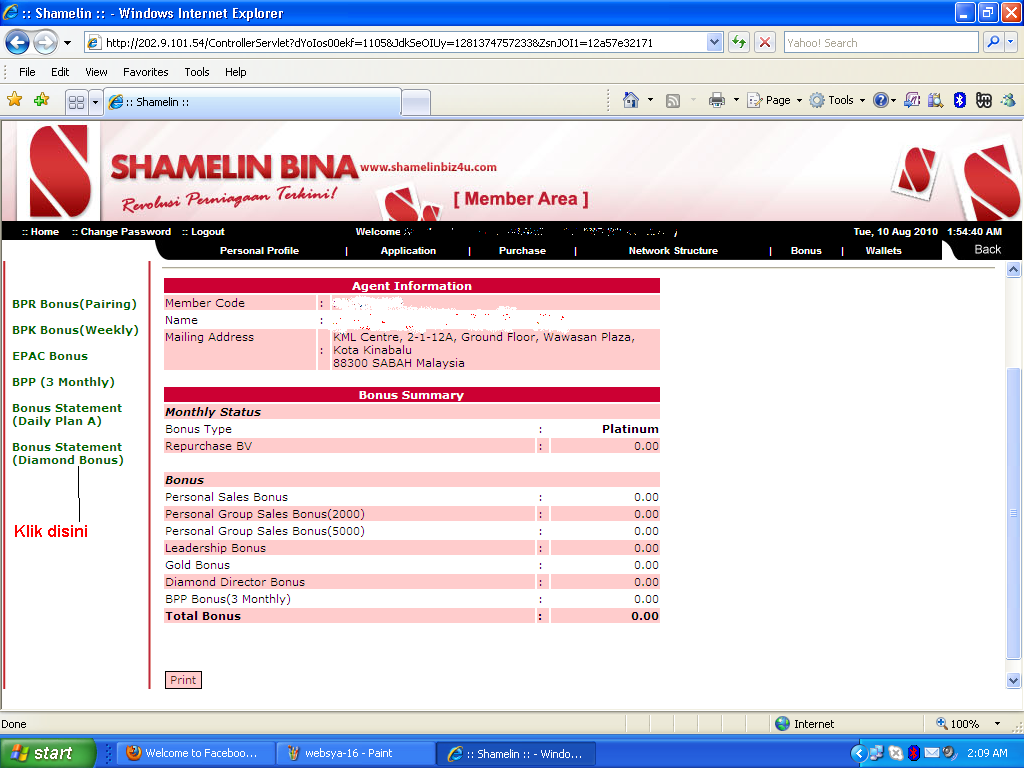Open the tab list dropdown arrow
1024x768 pixels.
tap(95, 102)
